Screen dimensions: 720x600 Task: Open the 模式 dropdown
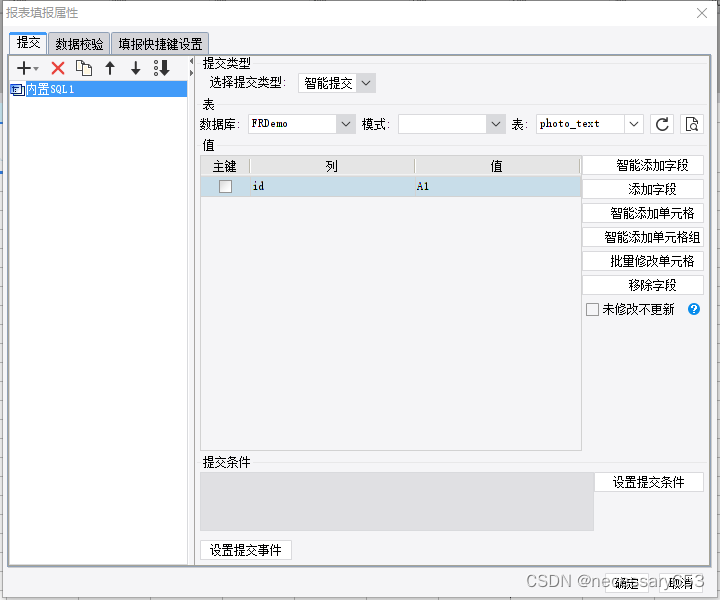(x=496, y=124)
